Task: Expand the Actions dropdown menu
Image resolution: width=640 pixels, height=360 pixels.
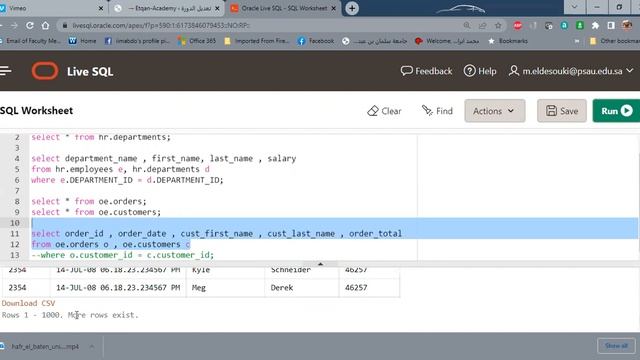Action: (x=495, y=111)
